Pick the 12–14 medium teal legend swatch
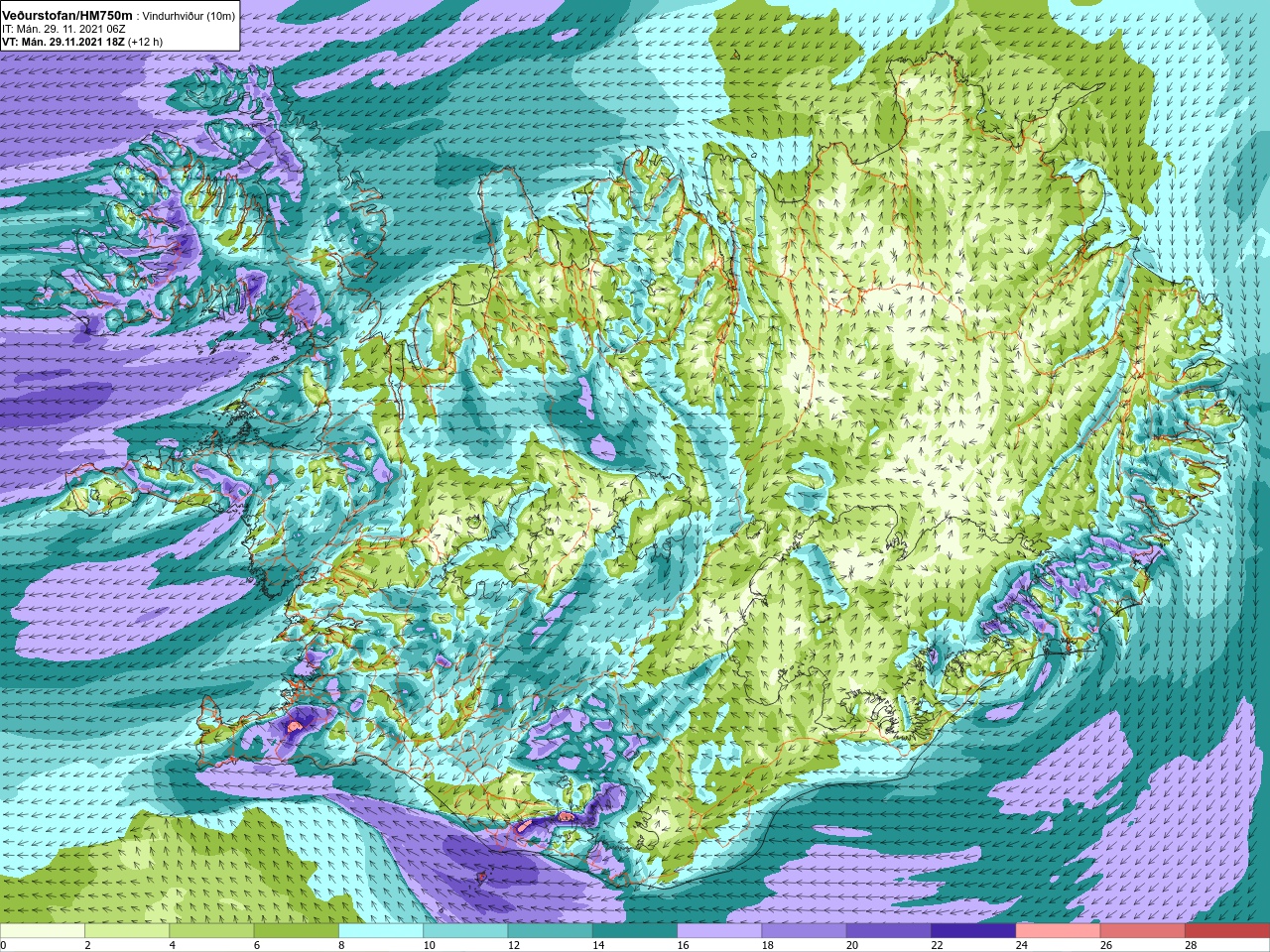Screen dimensions: 1270x952 [x=551, y=931]
